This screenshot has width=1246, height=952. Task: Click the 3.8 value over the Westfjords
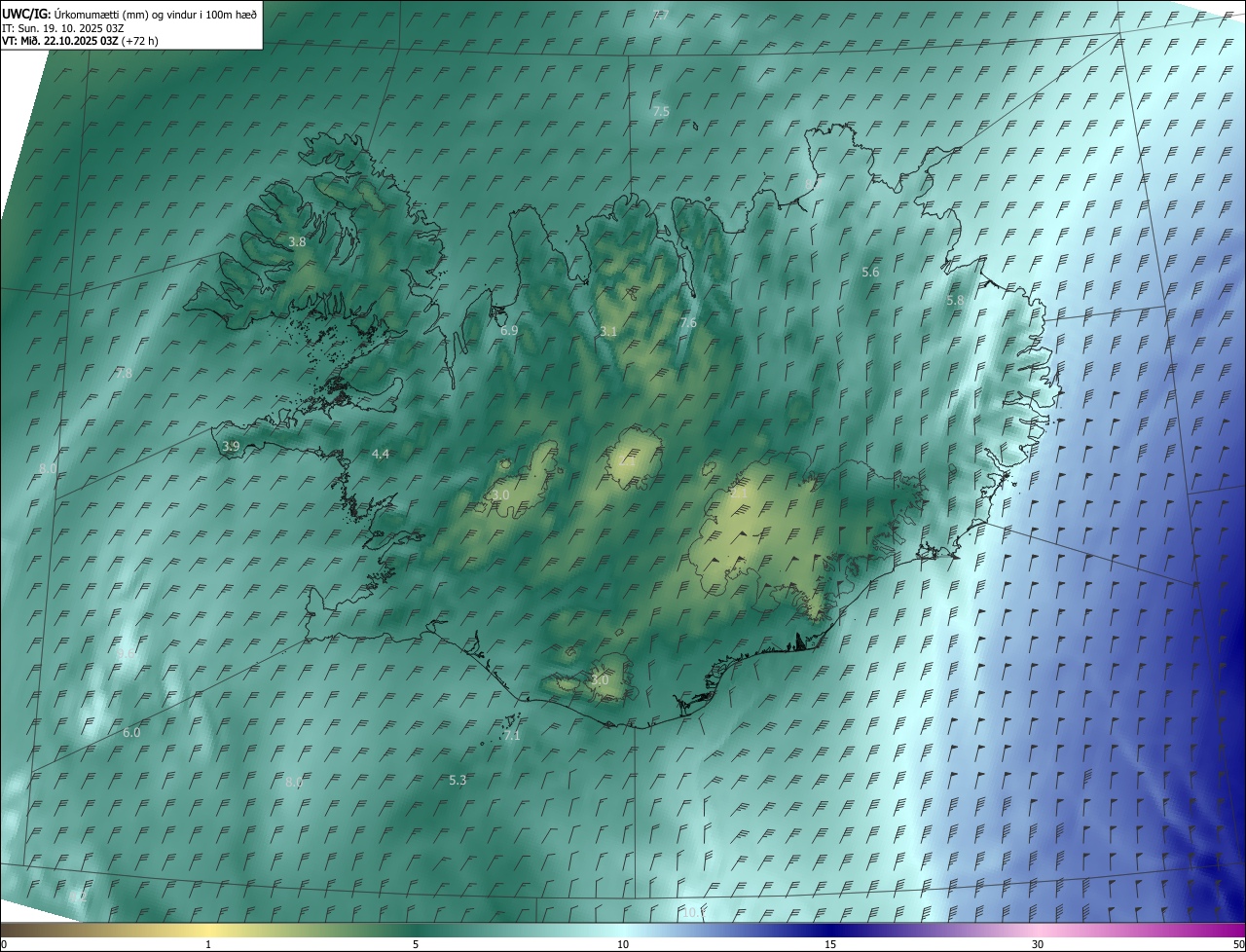coord(298,241)
